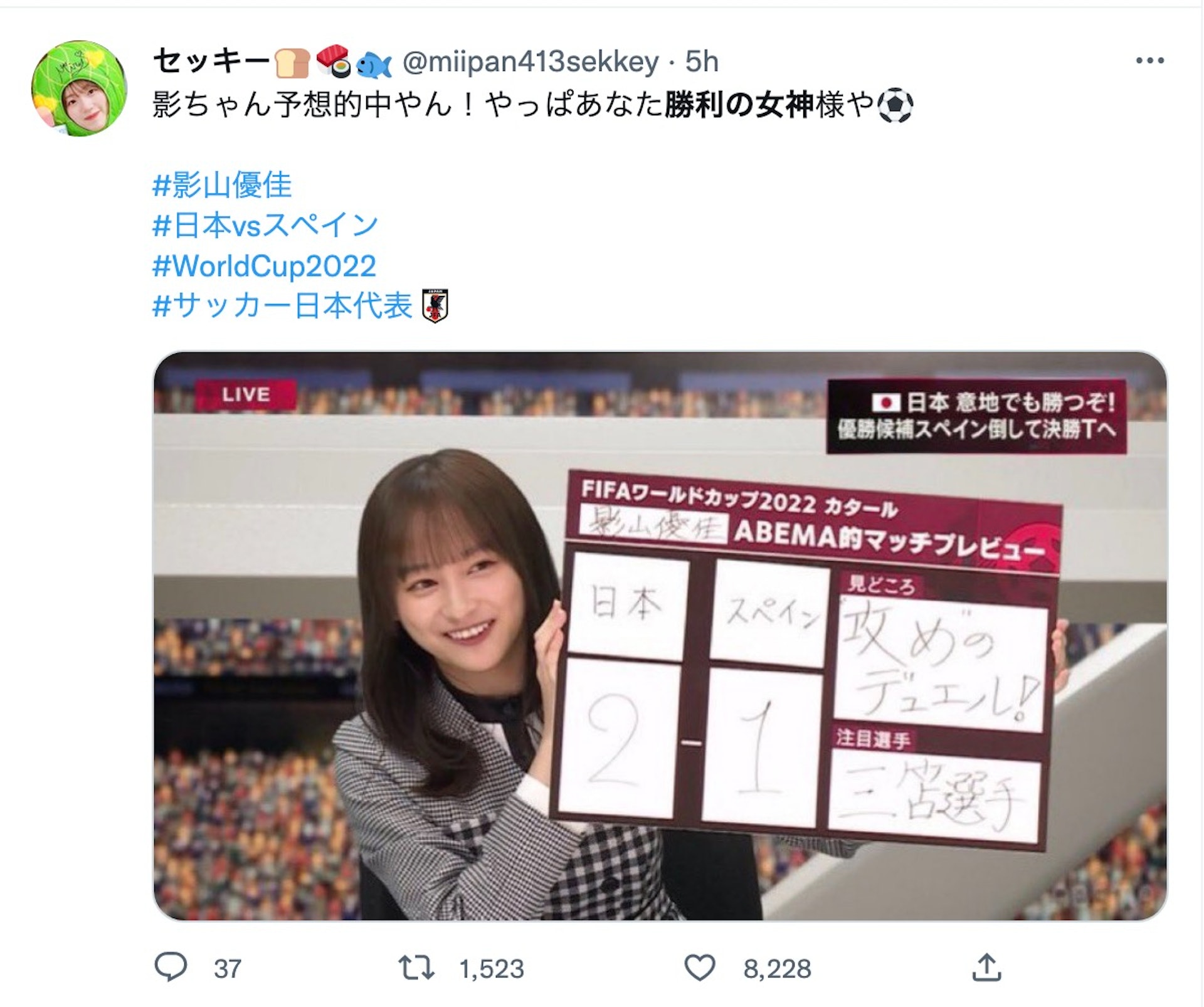Open the three-dot more options menu

(x=1149, y=61)
